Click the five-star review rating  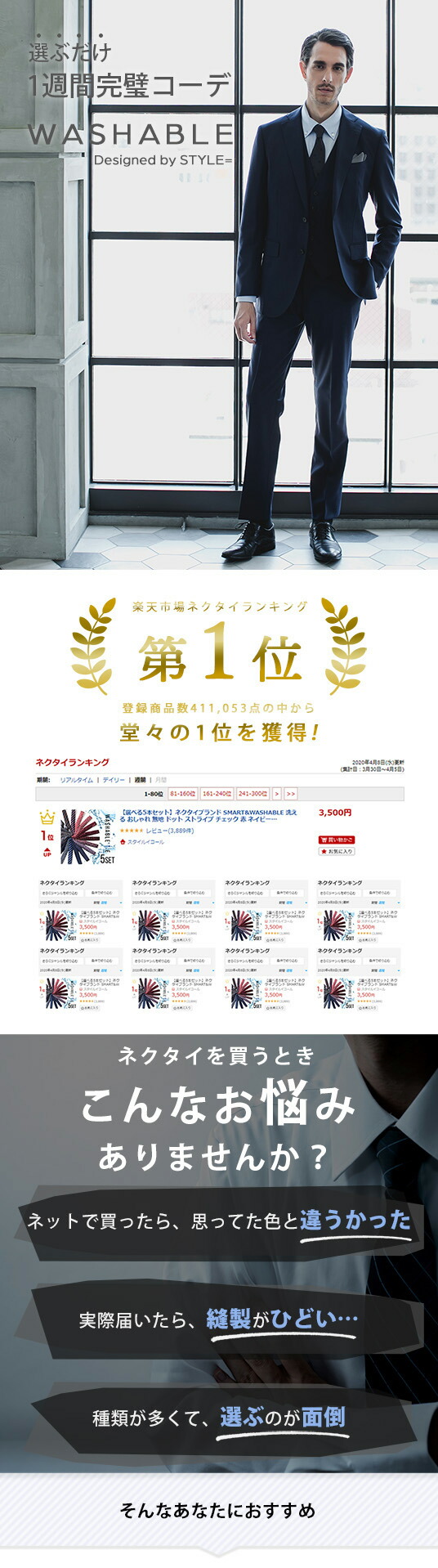point(132,831)
